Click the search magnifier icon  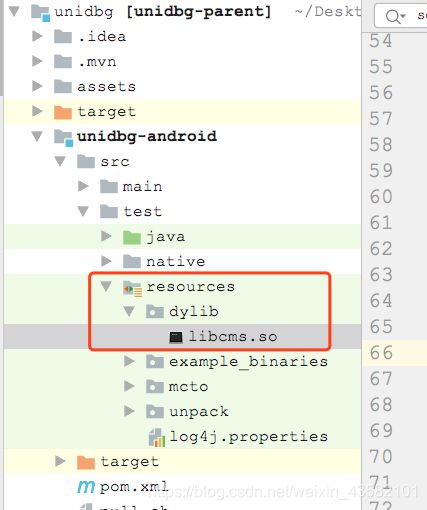[394, 16]
